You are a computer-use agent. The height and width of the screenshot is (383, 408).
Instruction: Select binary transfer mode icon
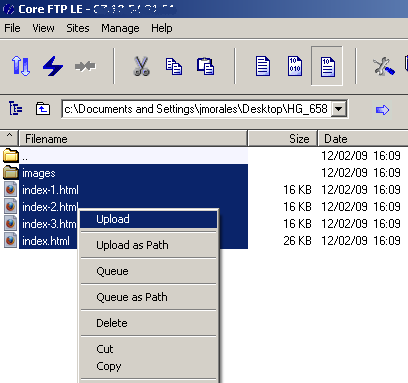295,66
